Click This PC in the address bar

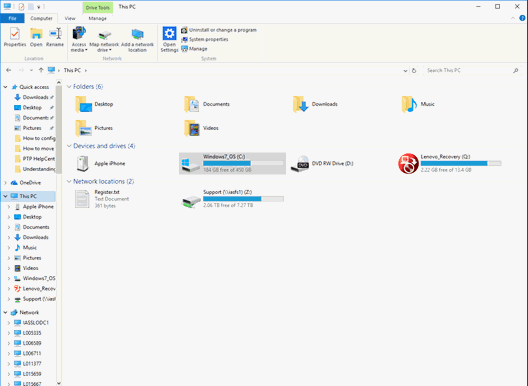(x=72, y=70)
